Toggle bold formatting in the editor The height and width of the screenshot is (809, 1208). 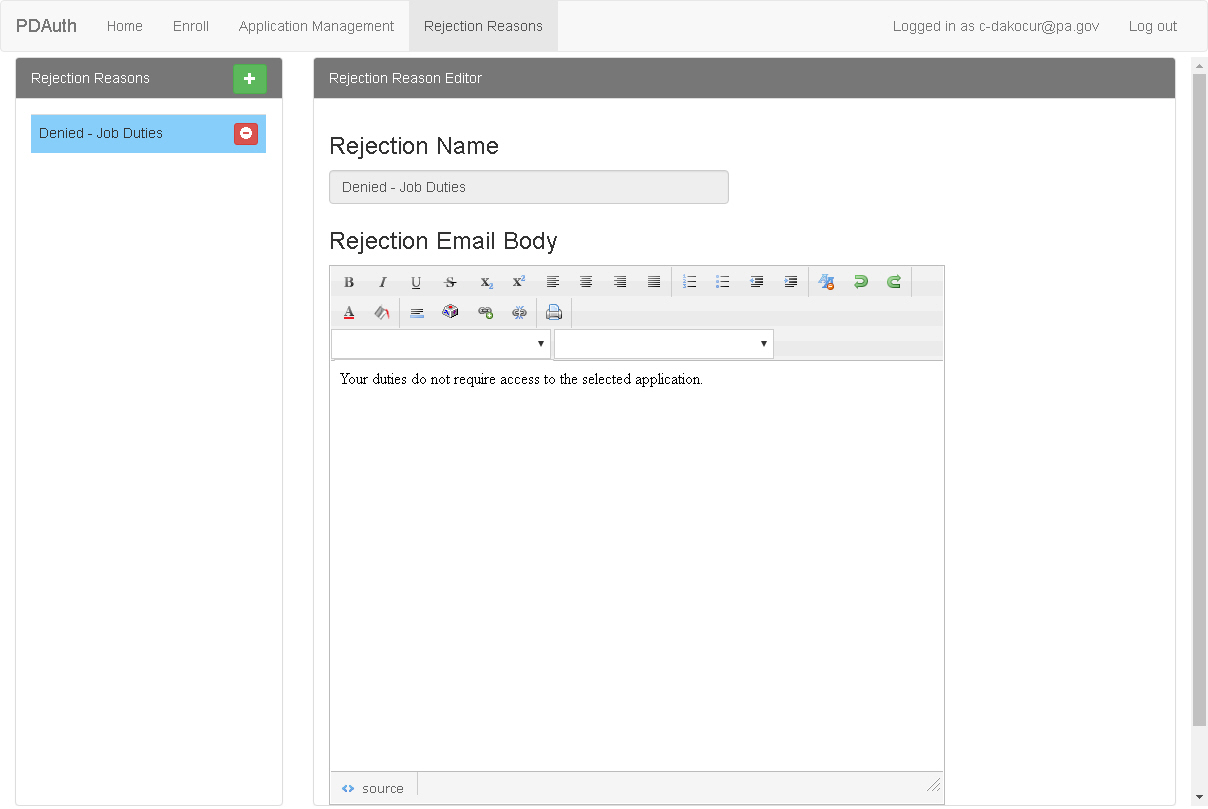pyautogui.click(x=349, y=282)
